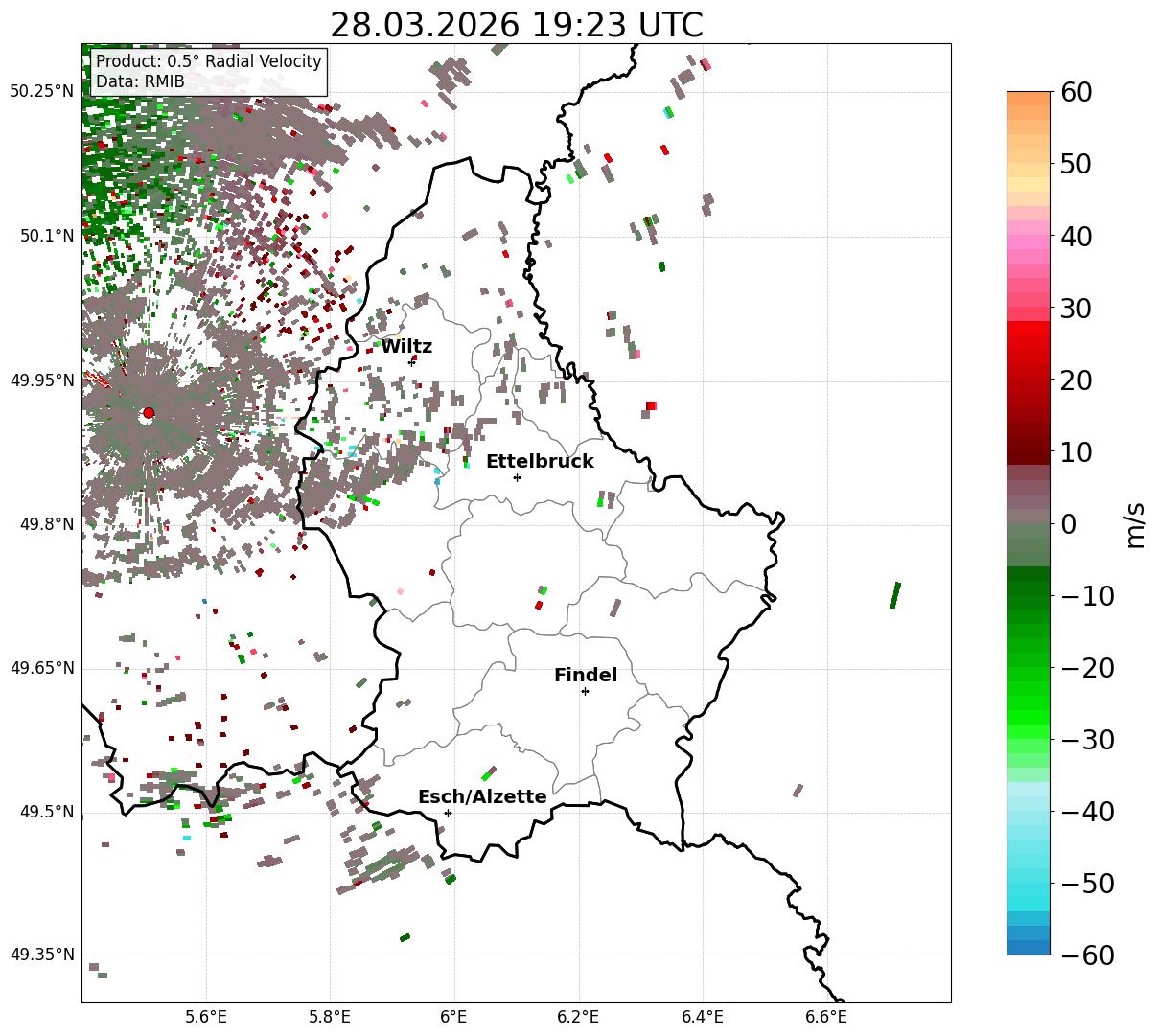Click the colorbar 30 tick label
Viewport: 1157px width, 1036px height.
pyautogui.click(x=1075, y=308)
